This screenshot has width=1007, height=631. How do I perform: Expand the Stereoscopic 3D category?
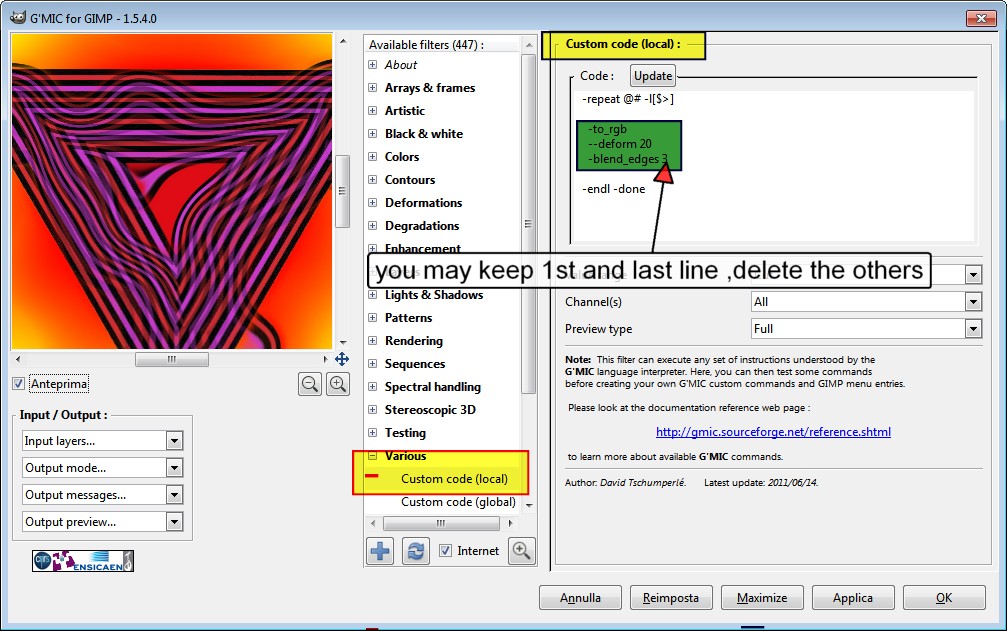372,410
